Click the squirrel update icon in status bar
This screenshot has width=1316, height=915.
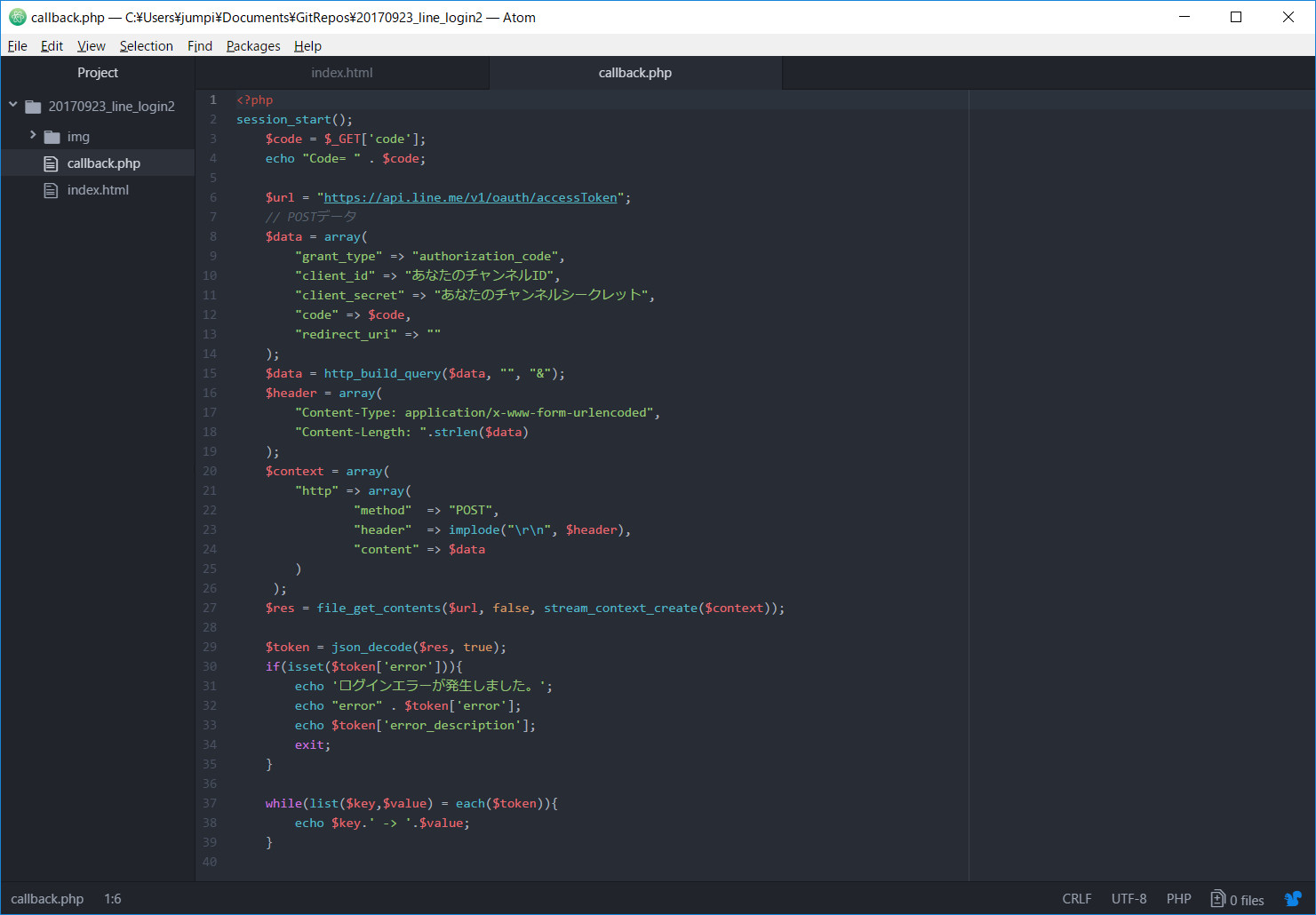point(1293,899)
